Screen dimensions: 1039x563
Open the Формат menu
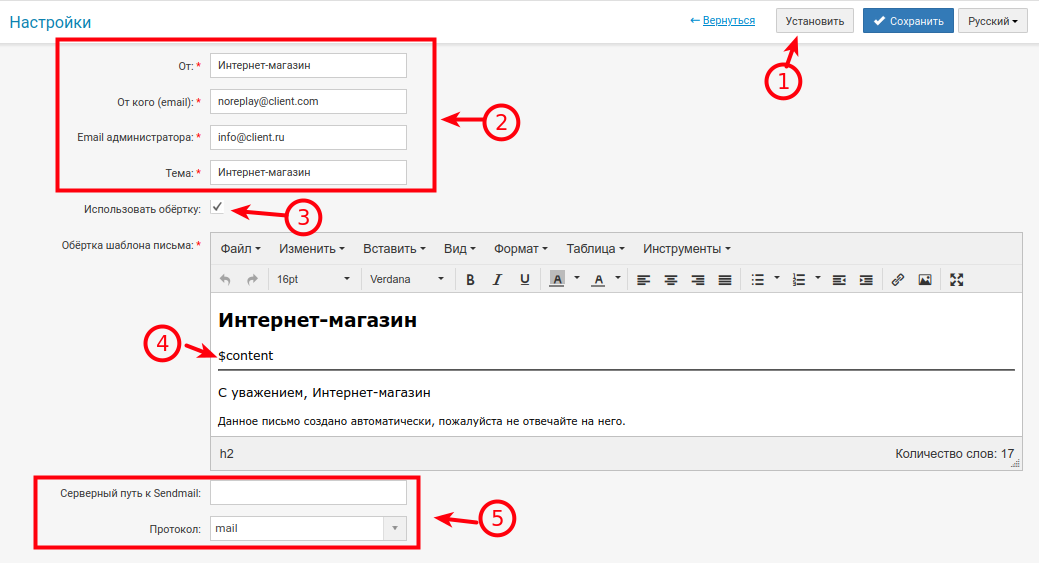click(x=520, y=249)
